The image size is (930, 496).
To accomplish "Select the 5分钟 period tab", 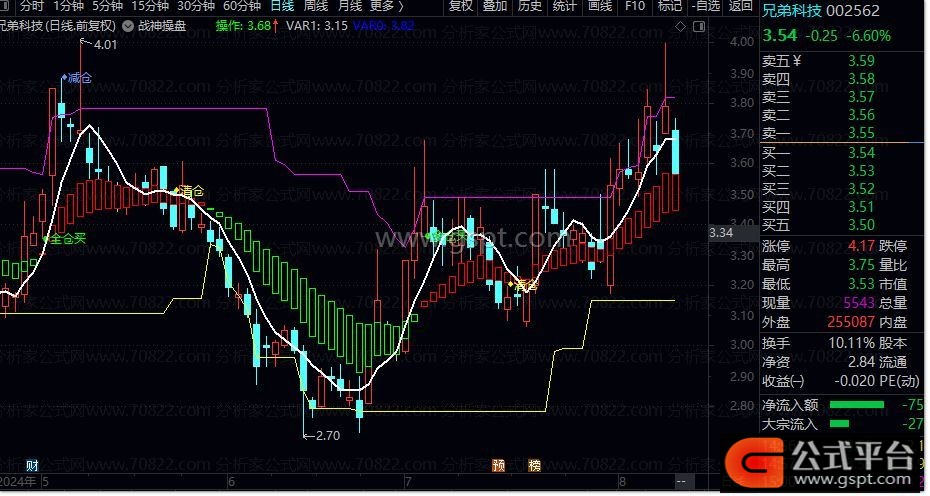I will pyautogui.click(x=107, y=7).
